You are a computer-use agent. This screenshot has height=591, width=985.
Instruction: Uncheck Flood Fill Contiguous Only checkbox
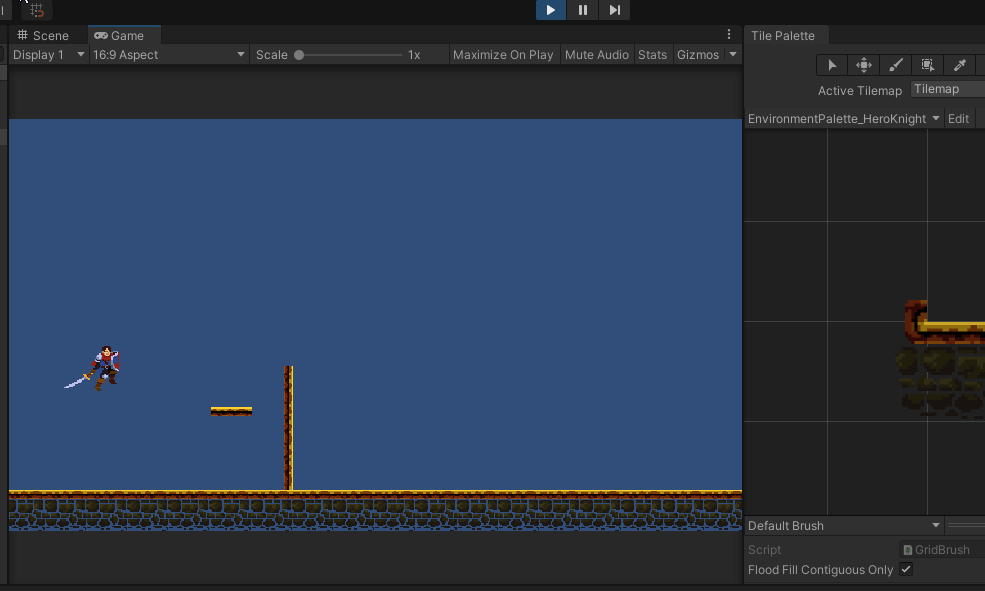tap(906, 570)
